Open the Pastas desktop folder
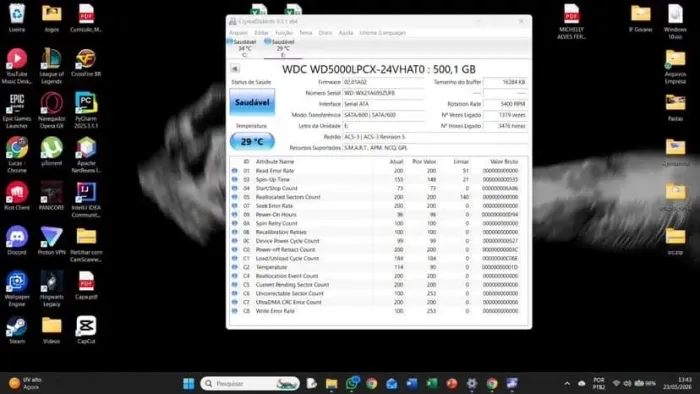Viewport: 700px width, 394px height. (x=675, y=108)
